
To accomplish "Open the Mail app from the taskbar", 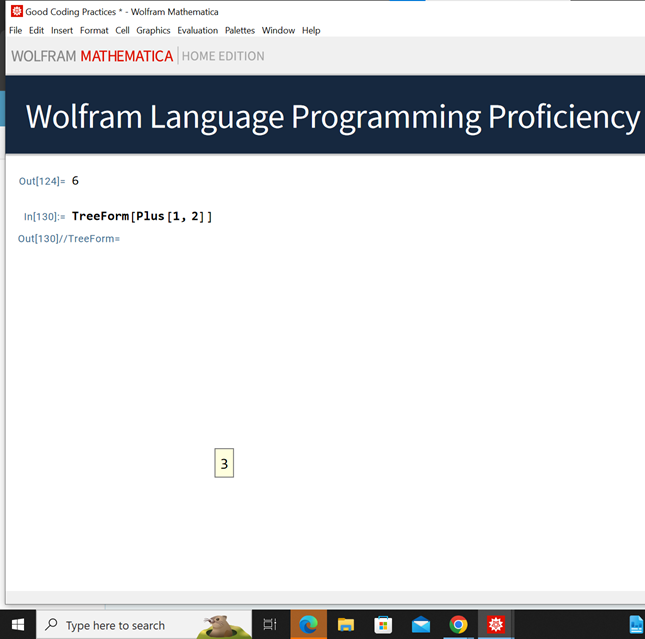I will coord(421,625).
